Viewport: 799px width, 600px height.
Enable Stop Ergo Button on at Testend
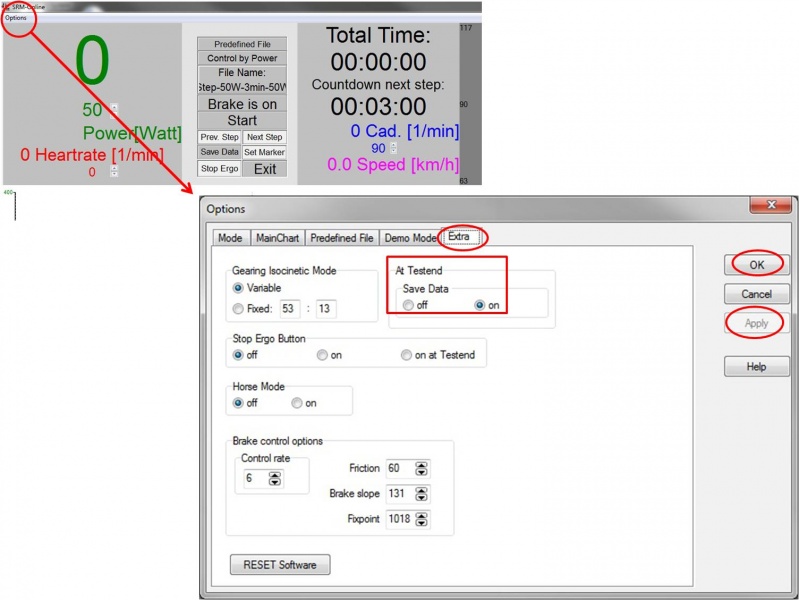(x=406, y=355)
